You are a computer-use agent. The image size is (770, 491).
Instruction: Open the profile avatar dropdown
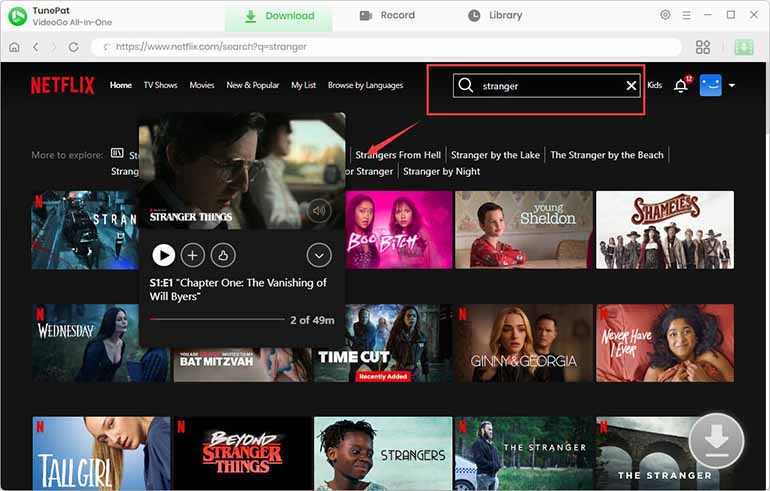pos(717,86)
